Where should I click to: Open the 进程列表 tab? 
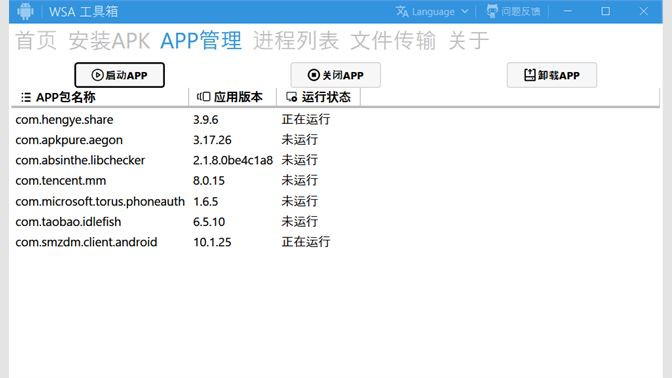(296, 41)
